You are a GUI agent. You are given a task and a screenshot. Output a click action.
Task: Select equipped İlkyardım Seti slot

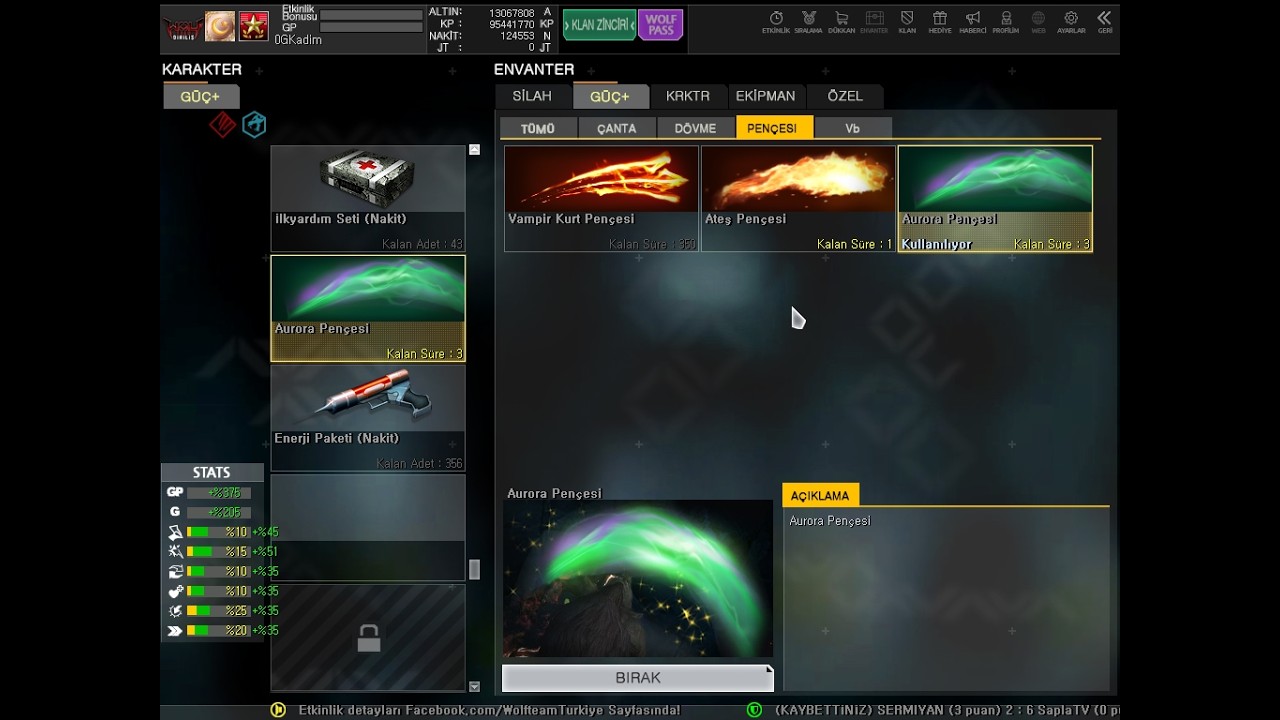click(x=368, y=199)
